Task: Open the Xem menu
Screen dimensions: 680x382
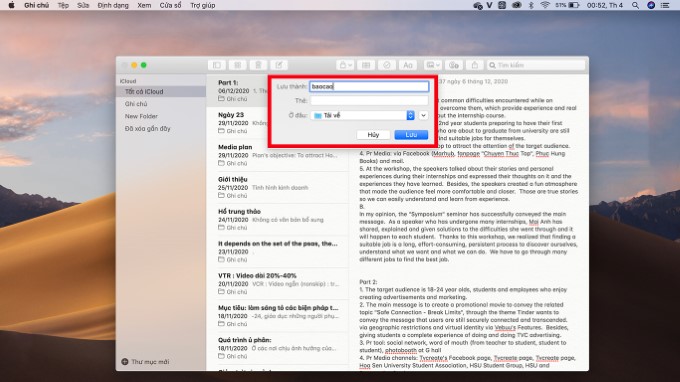Action: (x=144, y=5)
